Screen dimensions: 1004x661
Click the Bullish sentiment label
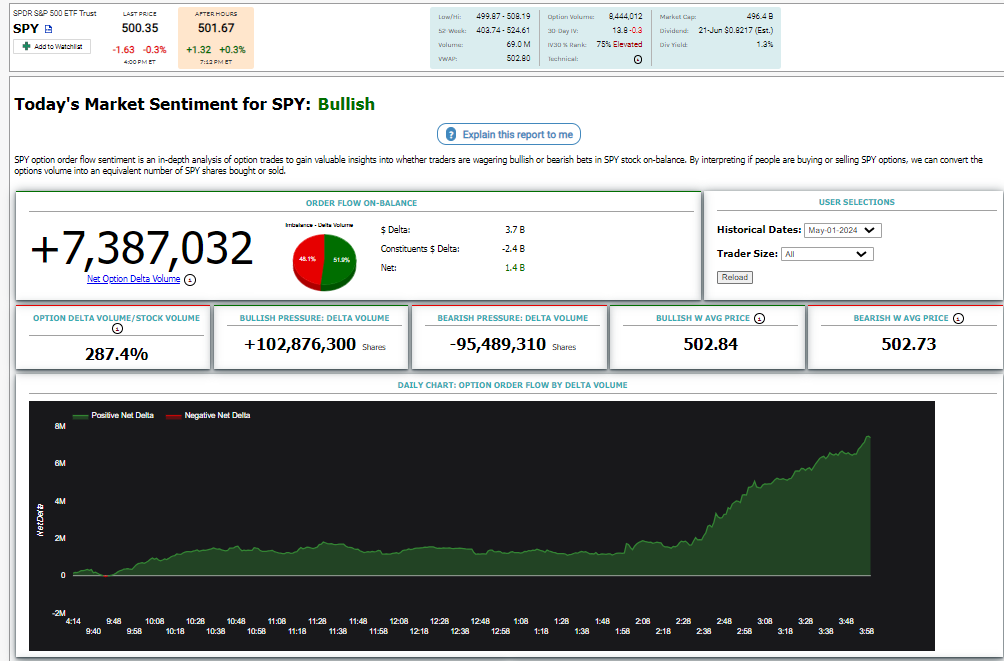tap(346, 104)
